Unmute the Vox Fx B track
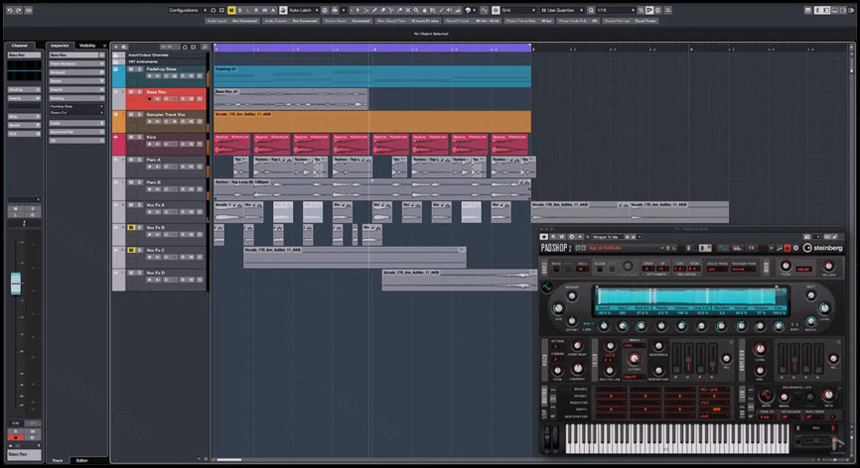 click(131, 227)
